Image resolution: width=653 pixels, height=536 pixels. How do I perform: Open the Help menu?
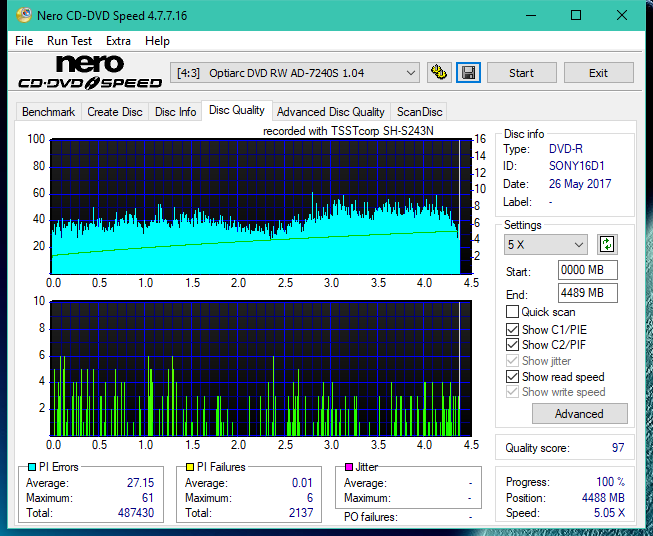pos(157,41)
